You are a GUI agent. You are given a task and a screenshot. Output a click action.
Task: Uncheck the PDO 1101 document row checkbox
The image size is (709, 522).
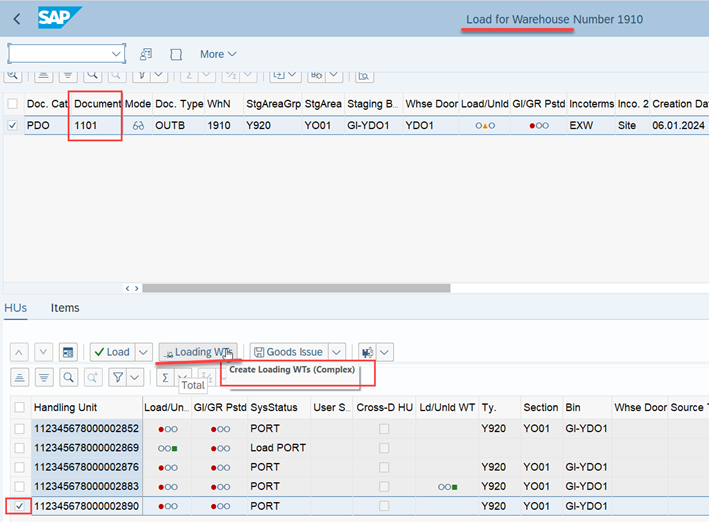(x=13, y=125)
